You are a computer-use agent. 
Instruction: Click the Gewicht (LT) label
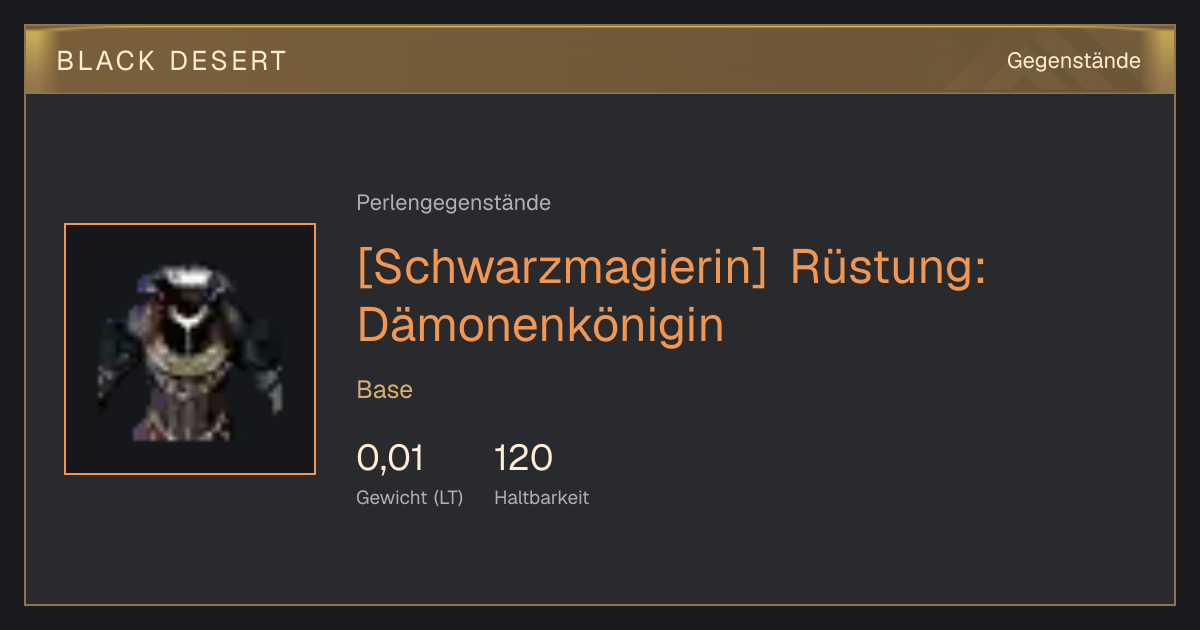409,497
